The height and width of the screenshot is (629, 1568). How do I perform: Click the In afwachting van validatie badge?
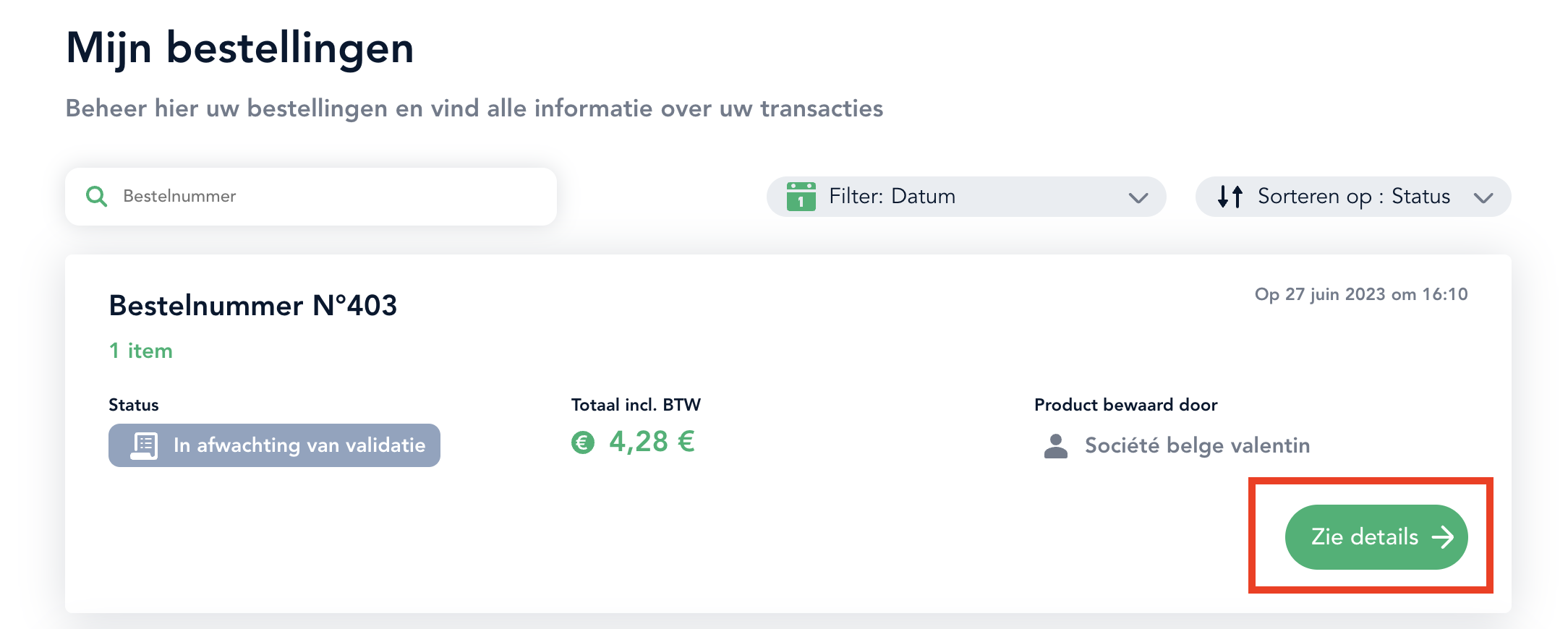coord(274,445)
